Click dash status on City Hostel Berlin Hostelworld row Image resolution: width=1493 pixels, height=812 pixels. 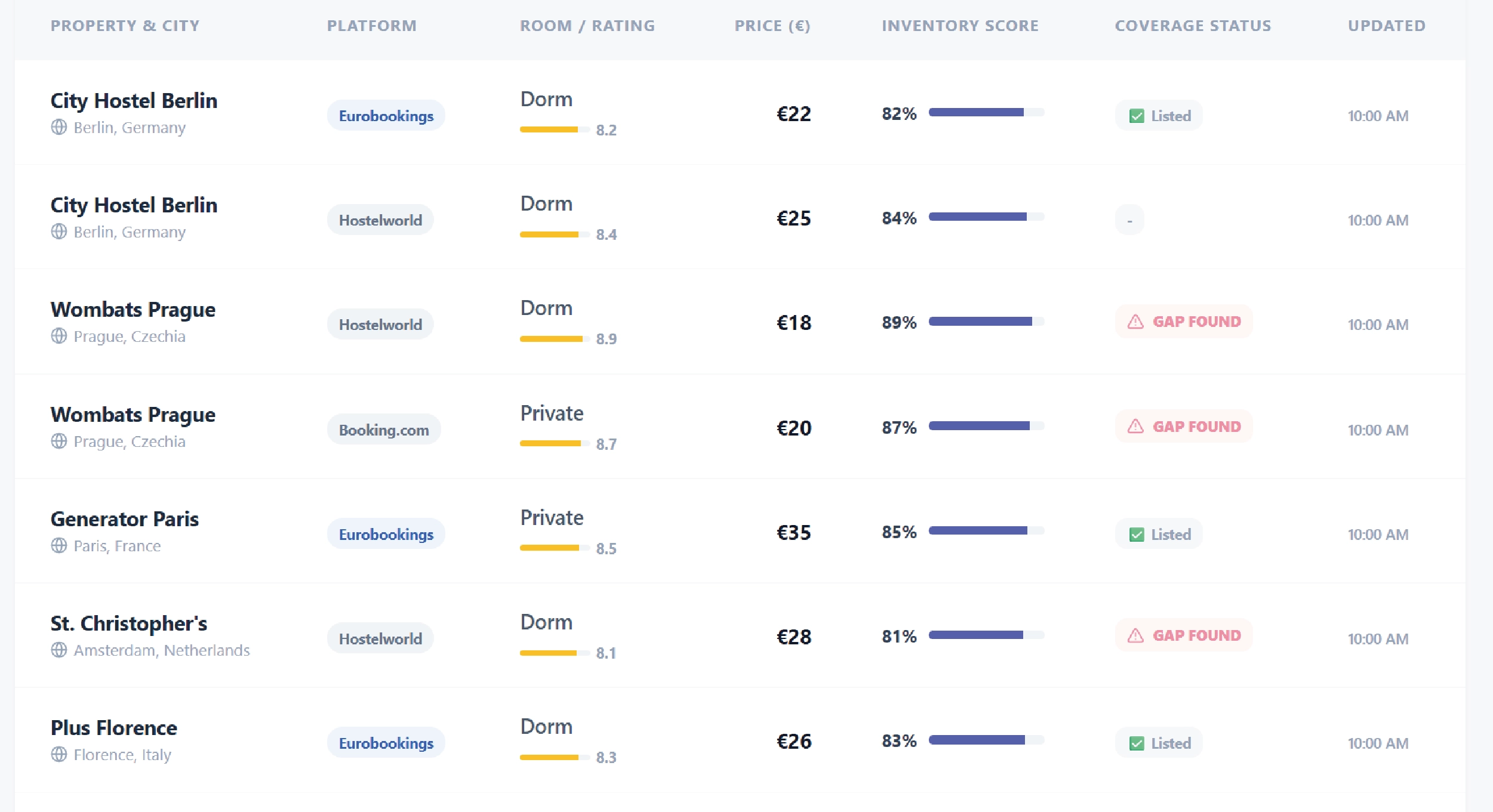1129,220
